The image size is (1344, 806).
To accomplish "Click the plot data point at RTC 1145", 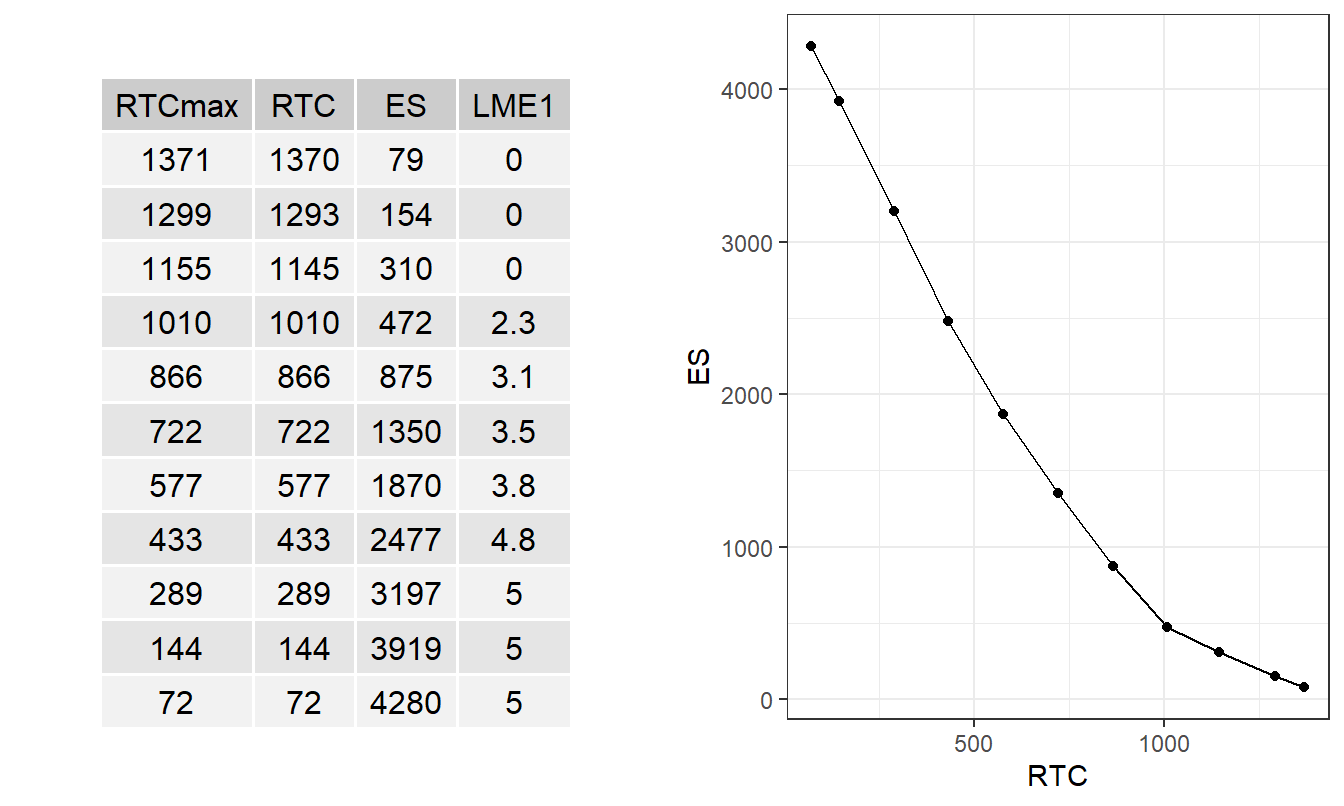I will coord(1219,652).
